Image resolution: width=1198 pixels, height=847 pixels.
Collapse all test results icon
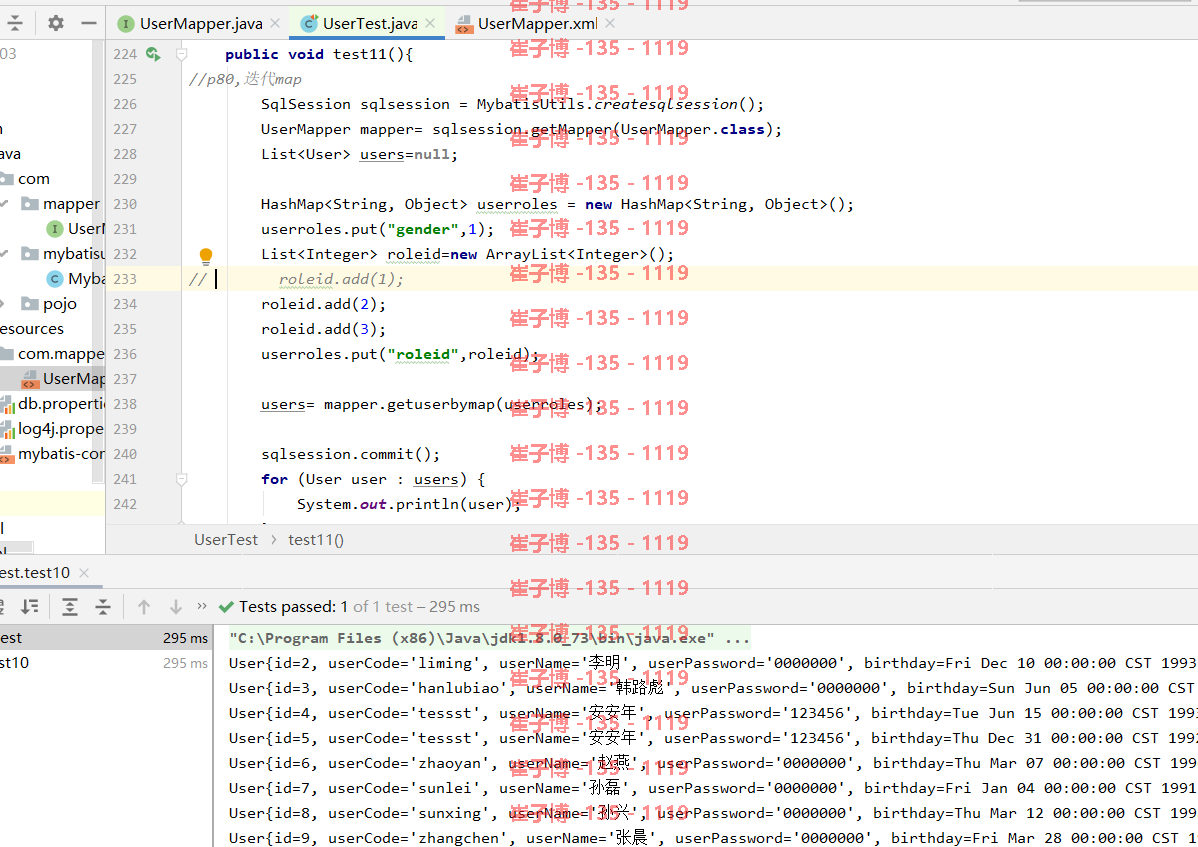click(x=102, y=606)
